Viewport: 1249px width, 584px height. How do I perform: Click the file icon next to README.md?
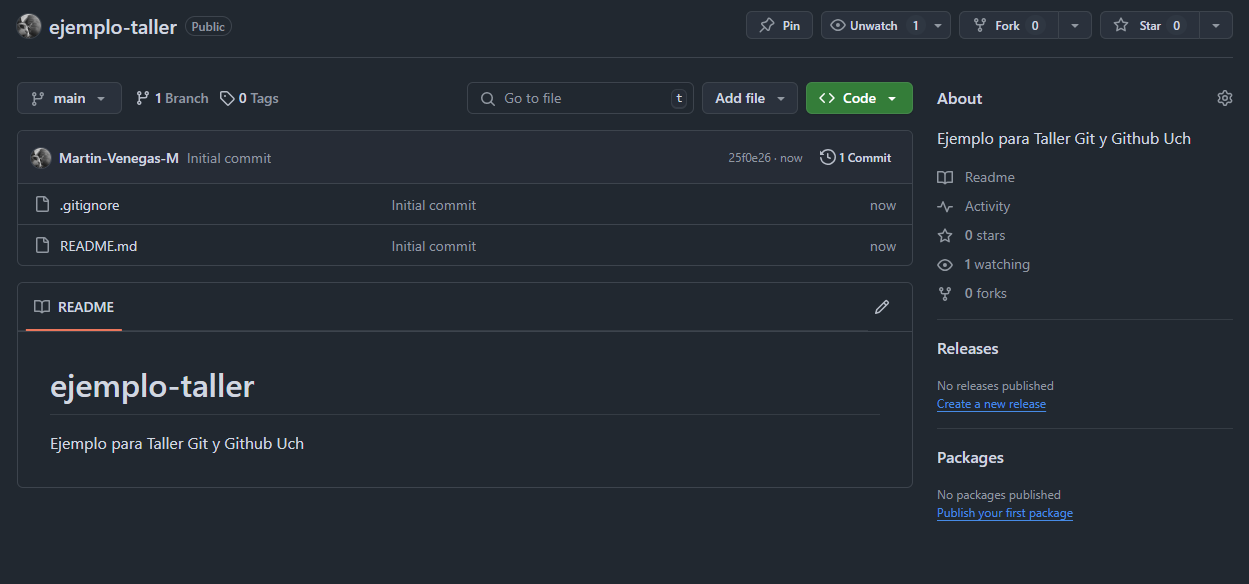point(42,246)
